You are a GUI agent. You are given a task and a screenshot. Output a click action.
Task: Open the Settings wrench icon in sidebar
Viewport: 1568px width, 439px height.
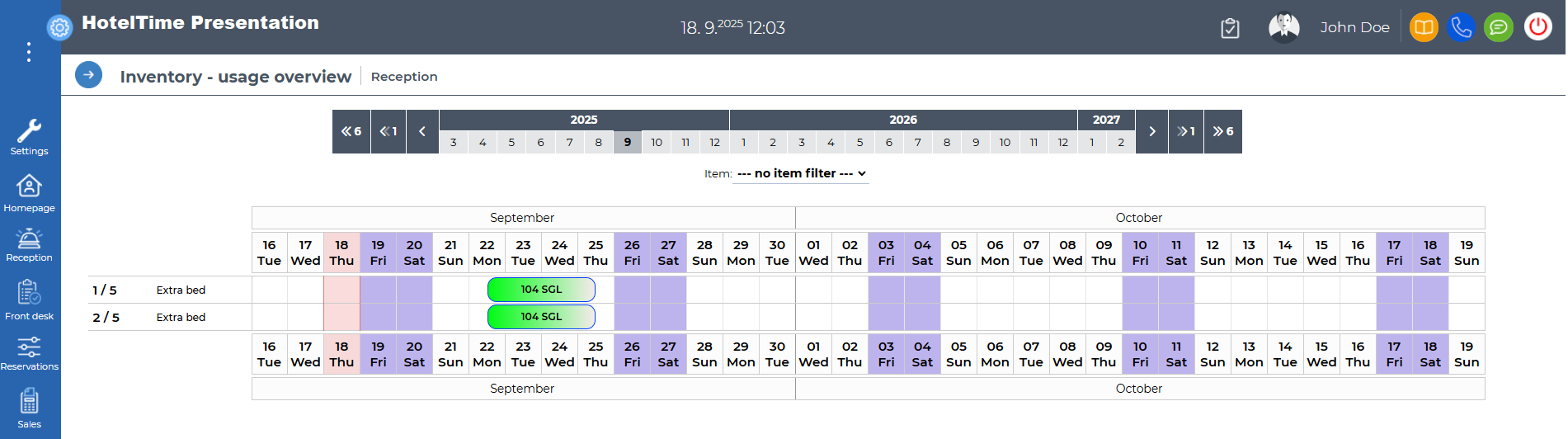point(29,137)
